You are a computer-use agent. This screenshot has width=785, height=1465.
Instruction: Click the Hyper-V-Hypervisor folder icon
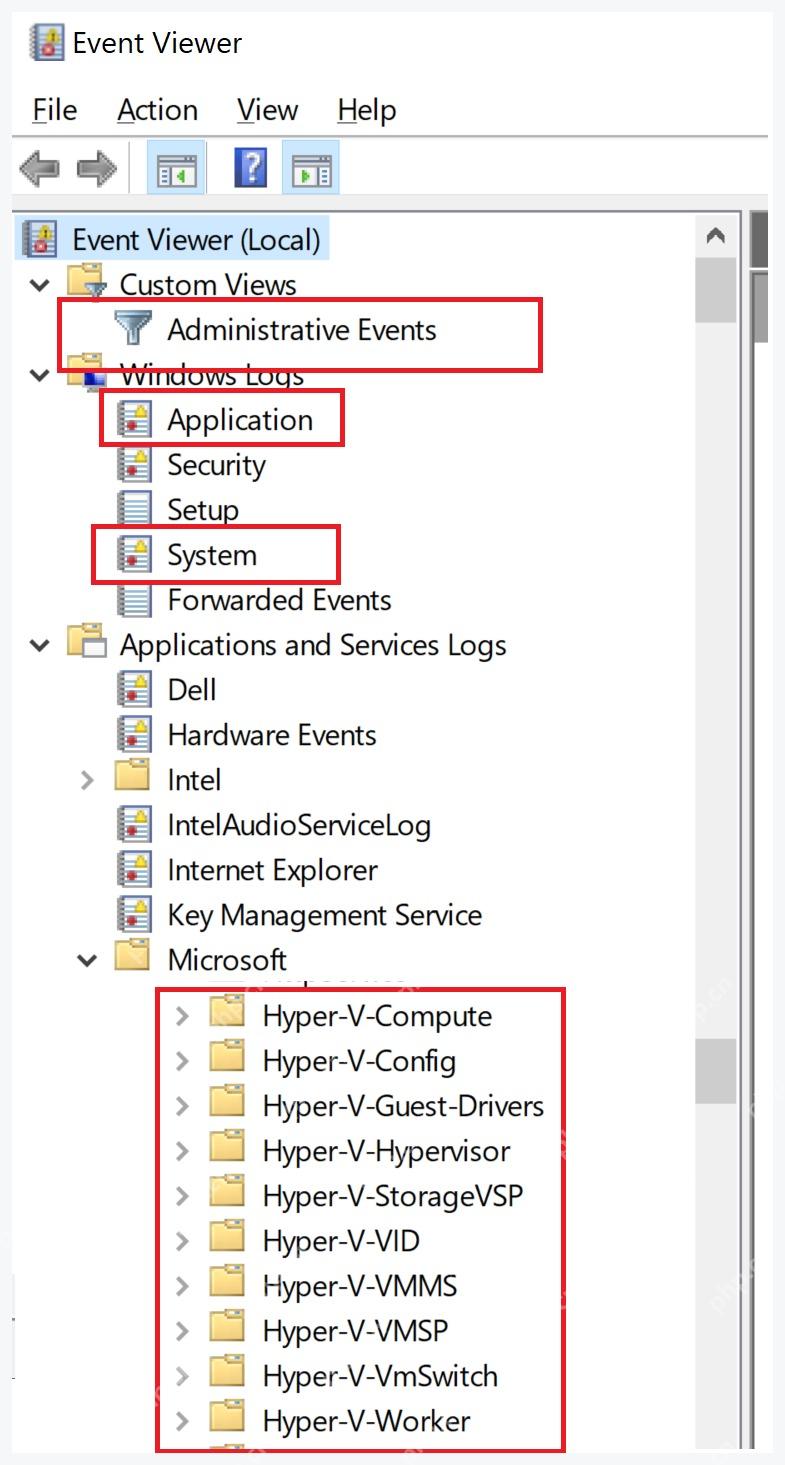tap(228, 1148)
